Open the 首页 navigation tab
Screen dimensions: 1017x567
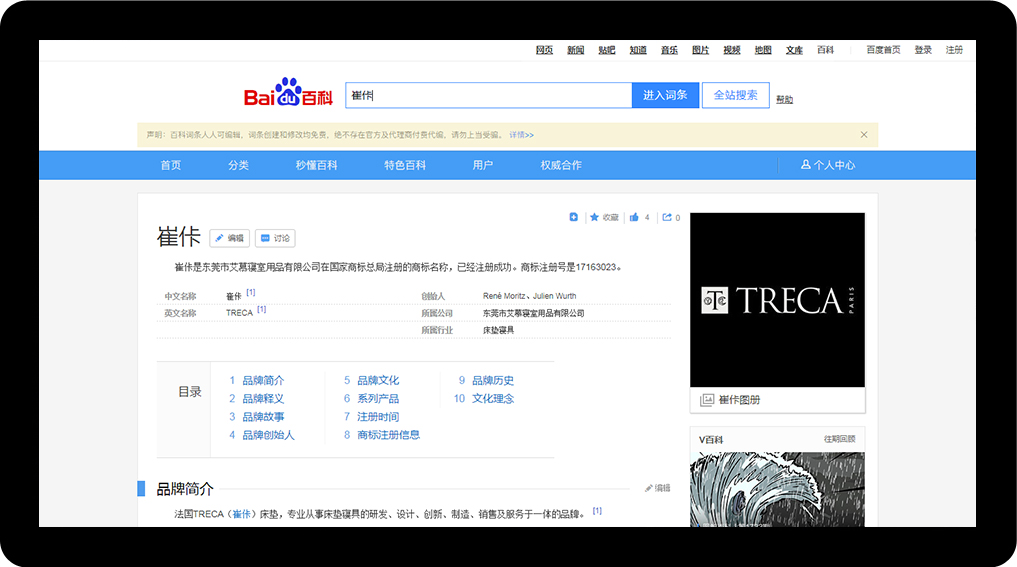point(171,165)
